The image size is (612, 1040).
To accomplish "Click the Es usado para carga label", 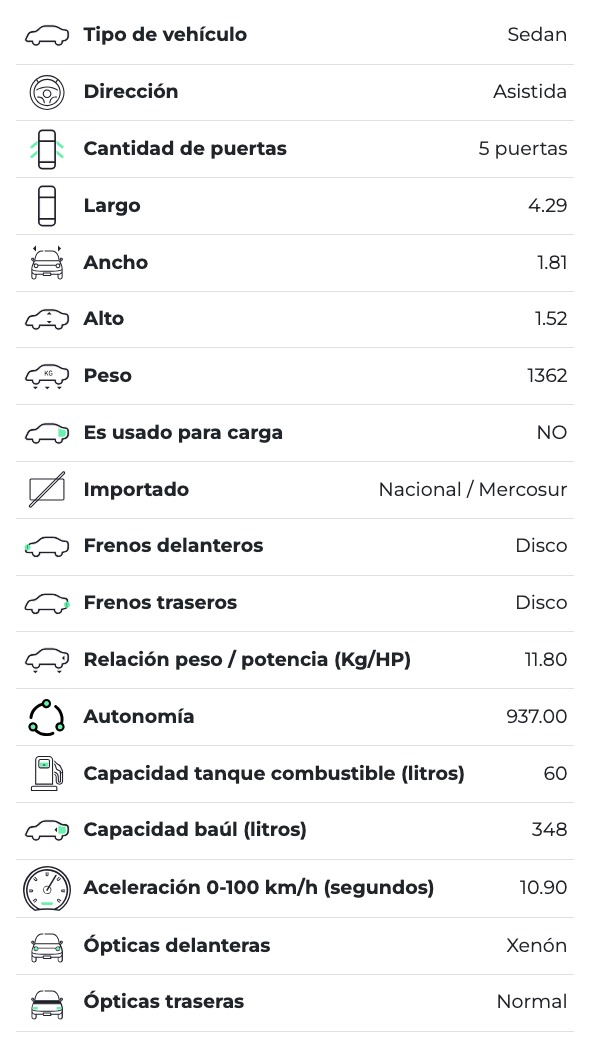I will pos(183,433).
